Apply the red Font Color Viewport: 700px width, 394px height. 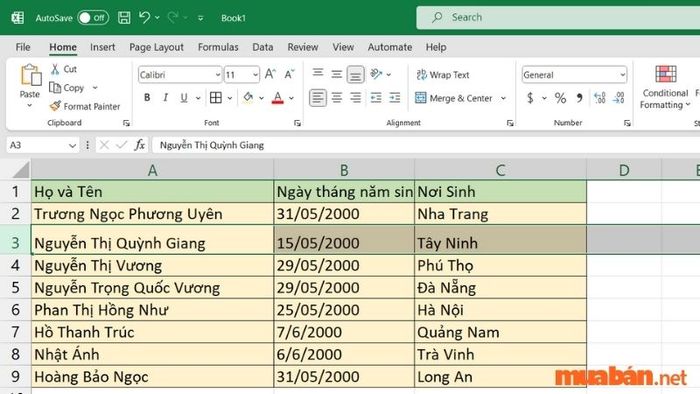pyautogui.click(x=278, y=98)
